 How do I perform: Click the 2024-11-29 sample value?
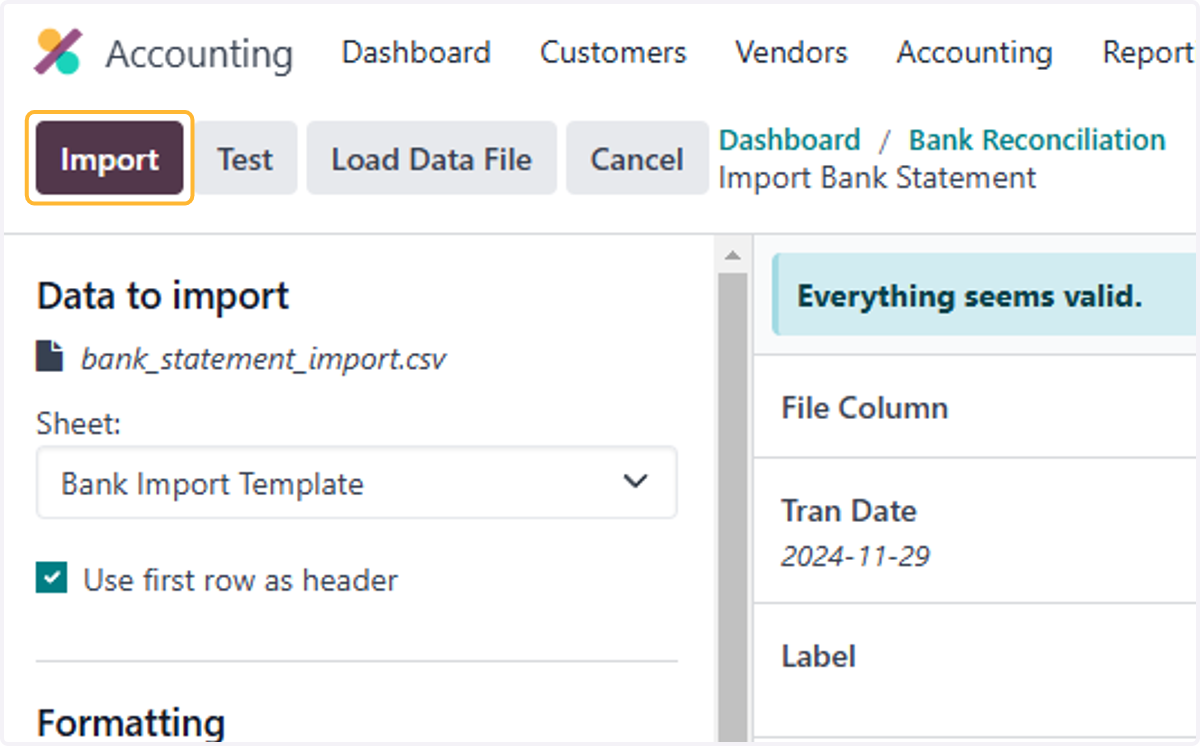click(x=855, y=556)
